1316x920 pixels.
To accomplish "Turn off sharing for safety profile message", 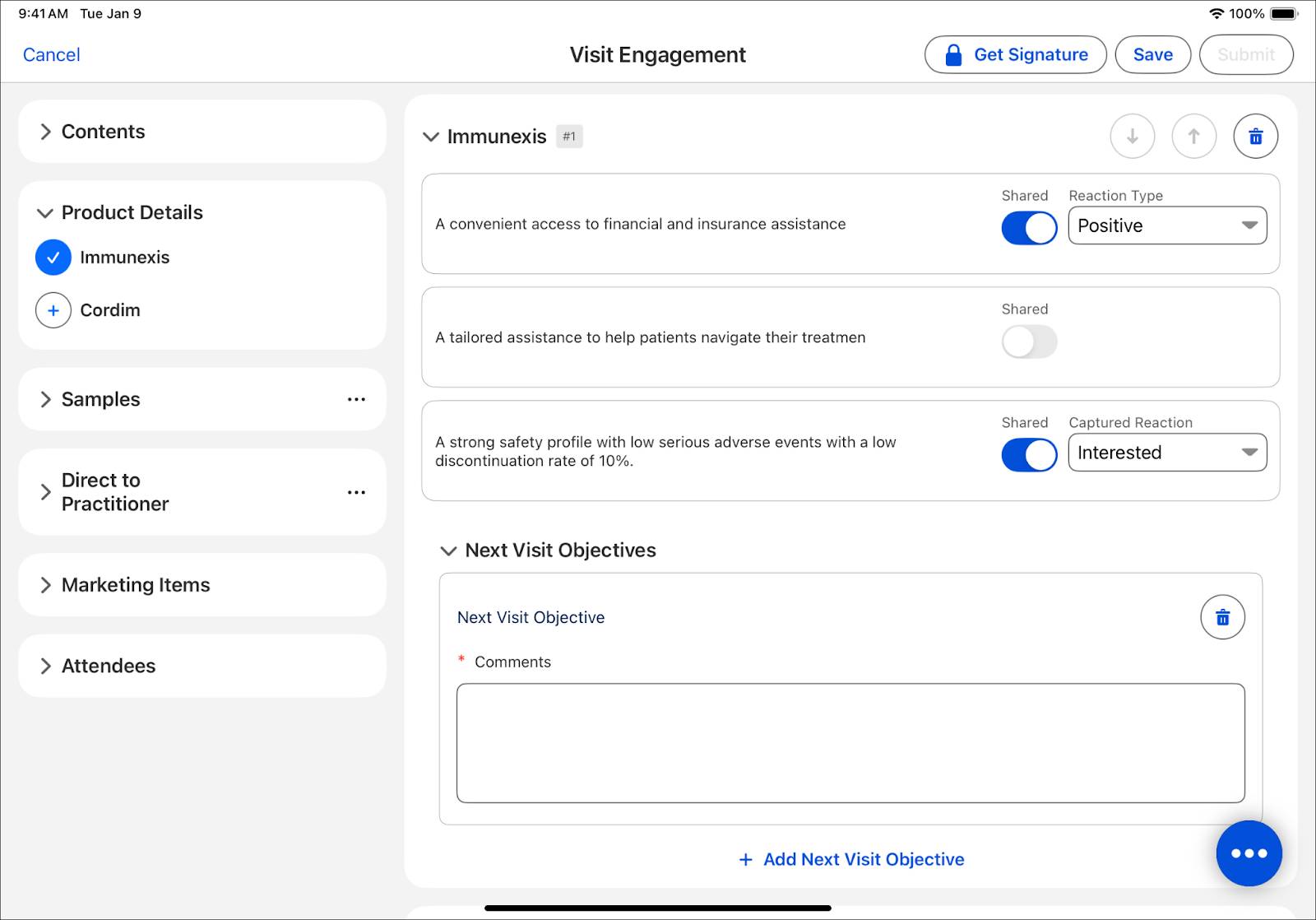I will 1028,454.
